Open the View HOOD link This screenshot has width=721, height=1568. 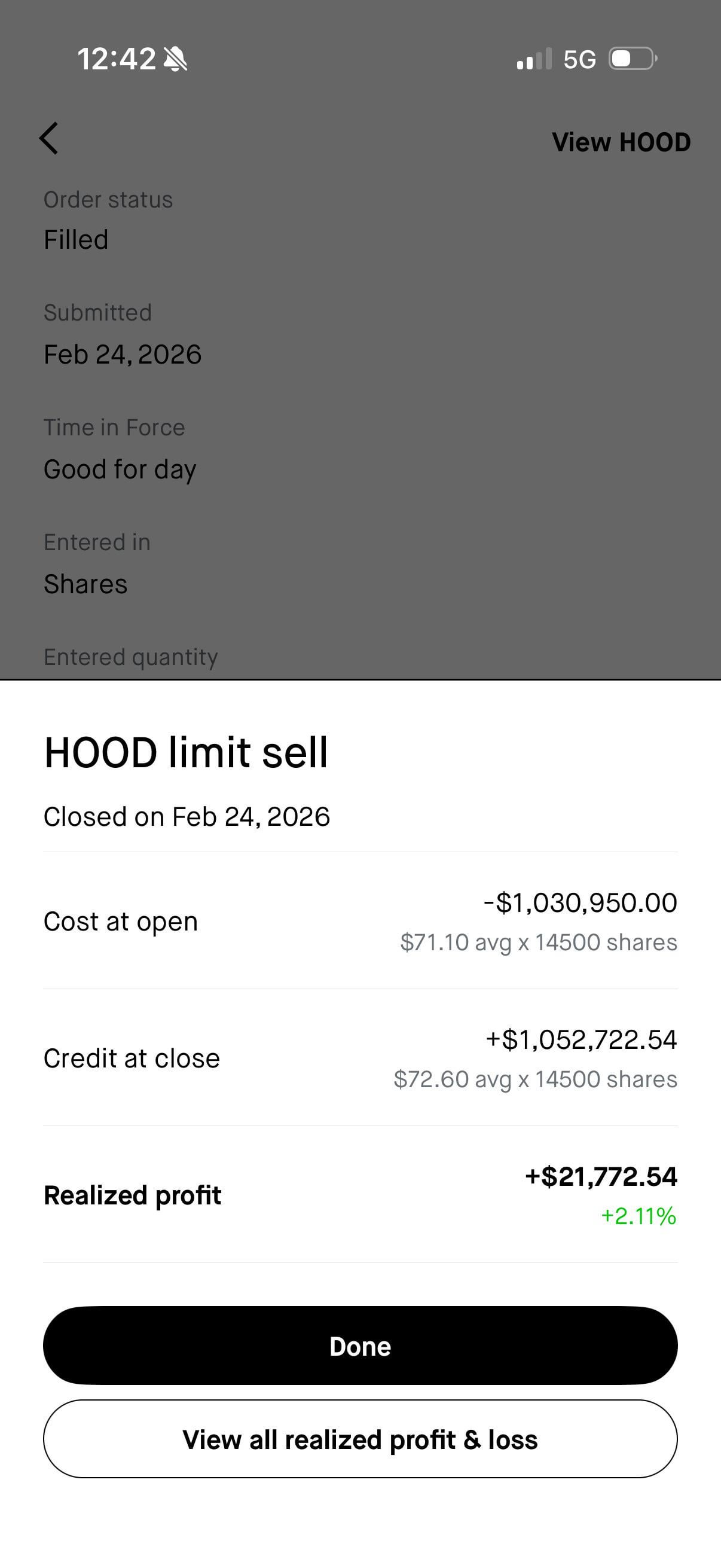[x=621, y=142]
